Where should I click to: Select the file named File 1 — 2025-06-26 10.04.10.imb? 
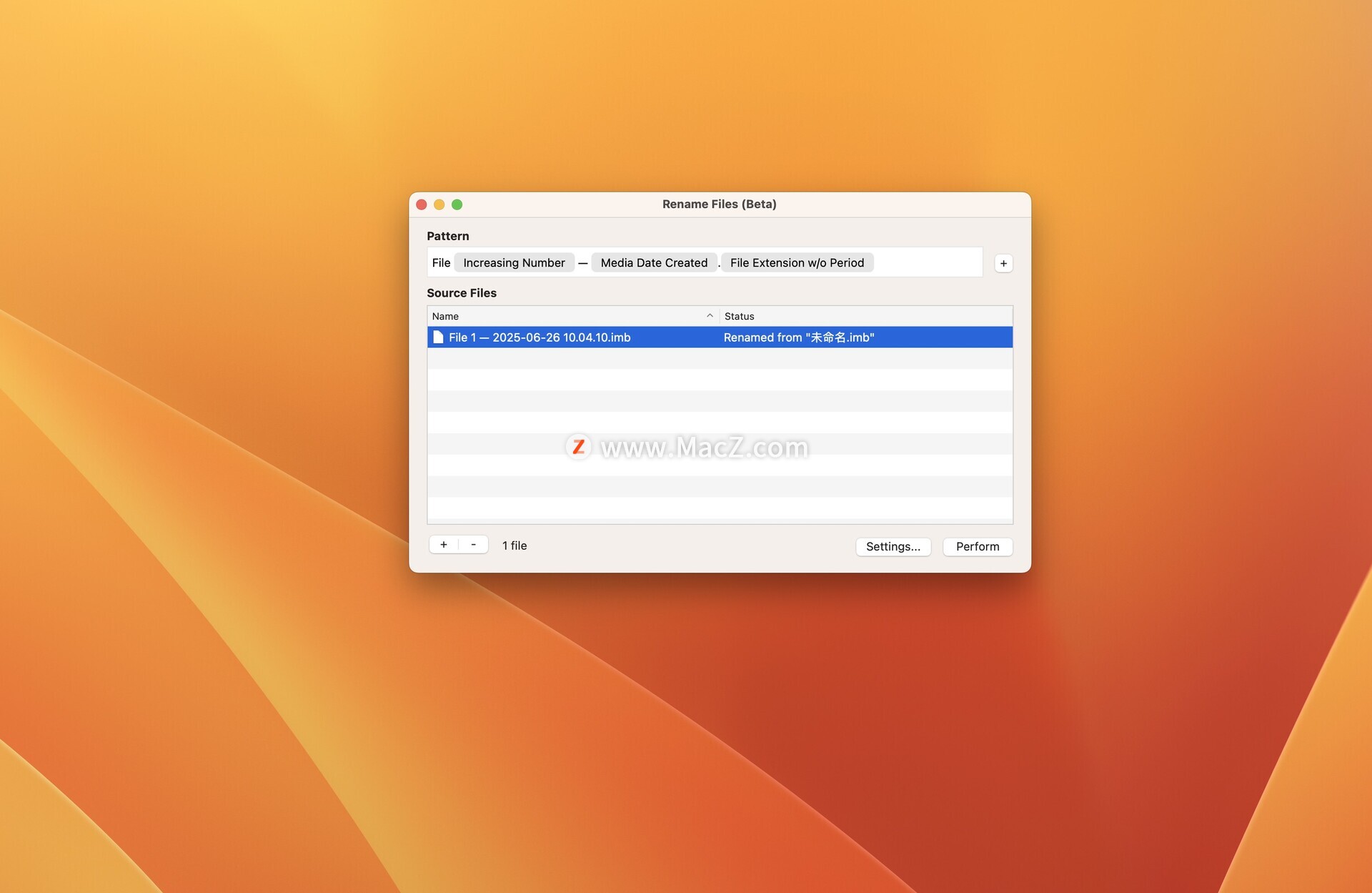(540, 337)
